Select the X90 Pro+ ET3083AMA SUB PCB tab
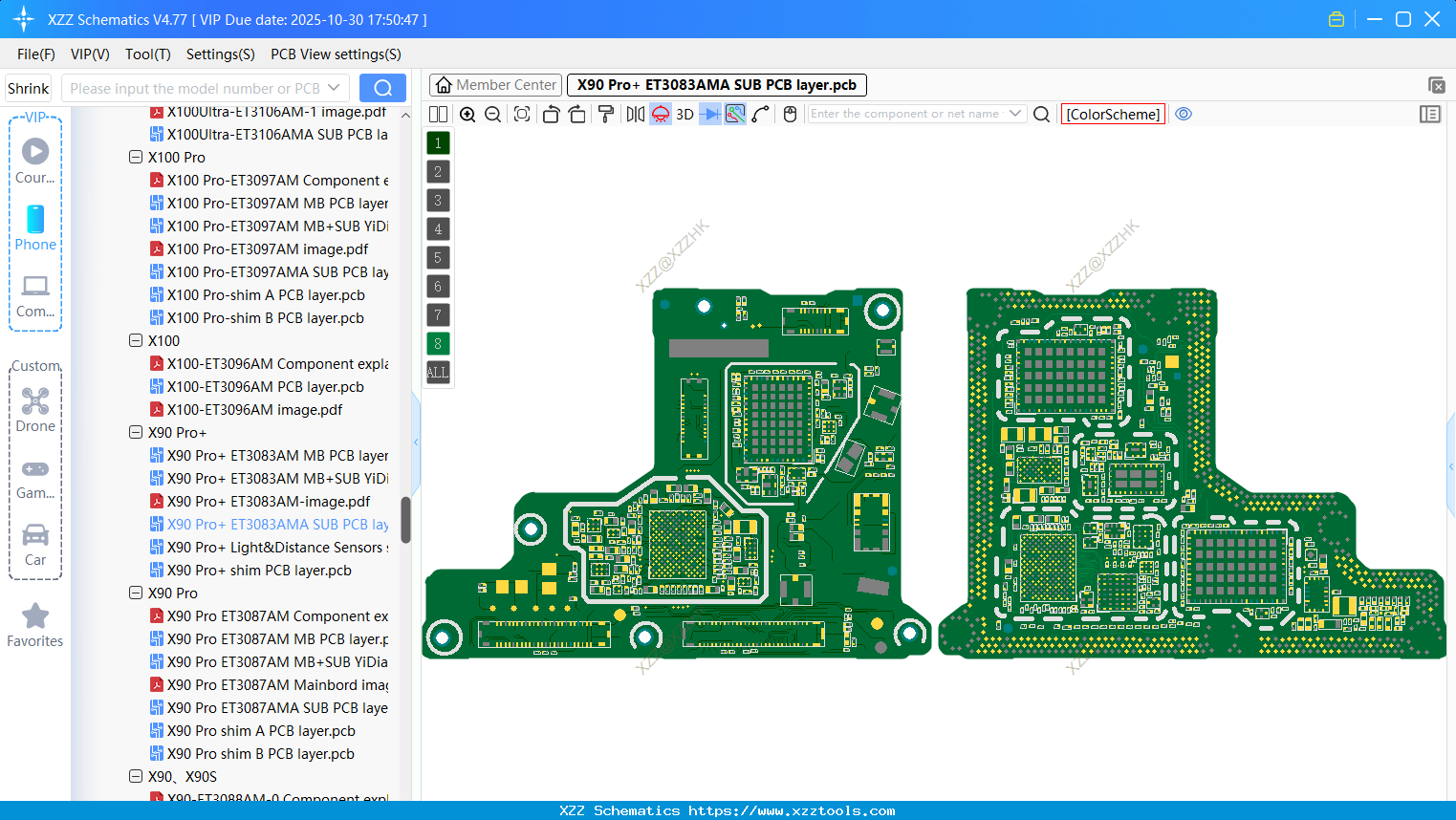 (716, 84)
